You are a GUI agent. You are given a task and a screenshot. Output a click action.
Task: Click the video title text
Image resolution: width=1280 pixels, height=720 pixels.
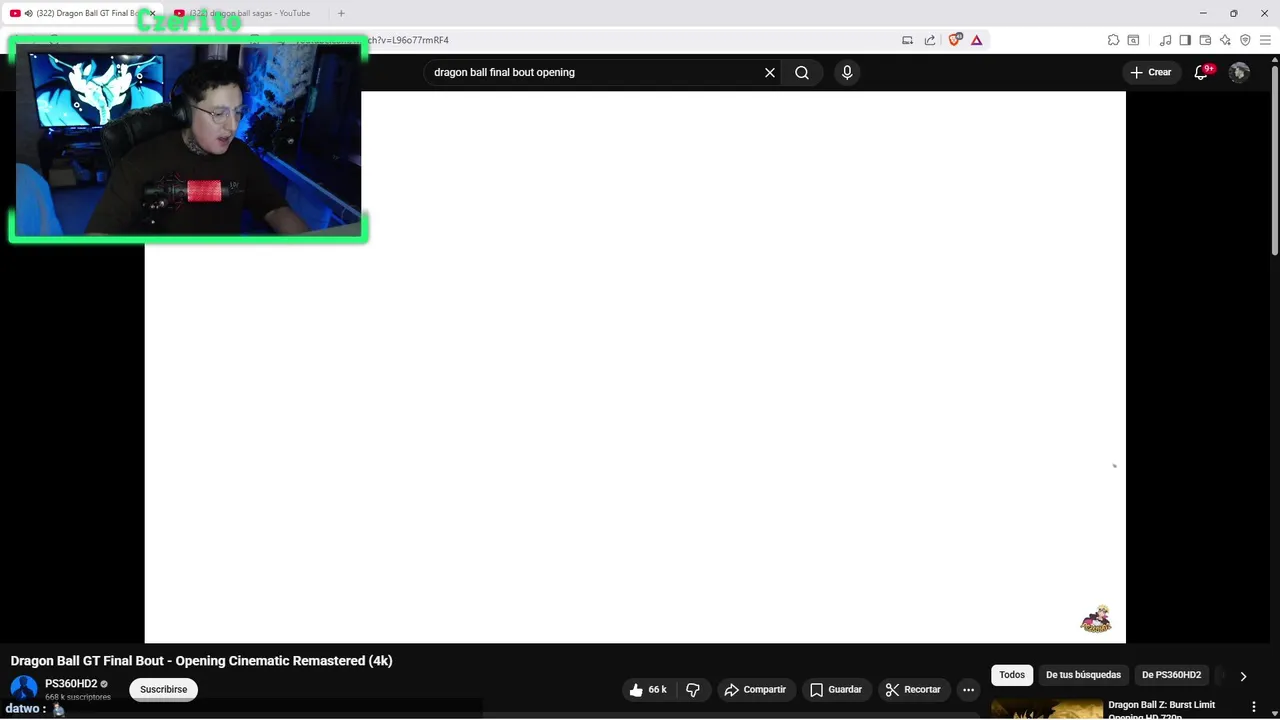pyautogui.click(x=201, y=661)
